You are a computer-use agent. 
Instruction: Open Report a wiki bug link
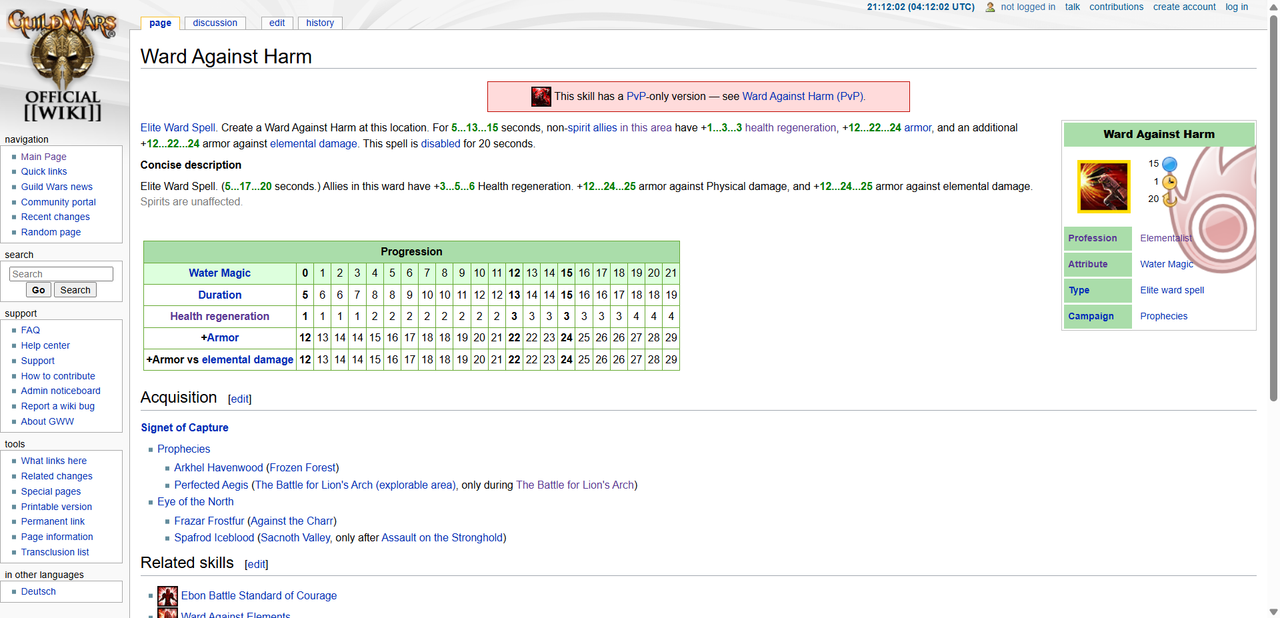(58, 406)
